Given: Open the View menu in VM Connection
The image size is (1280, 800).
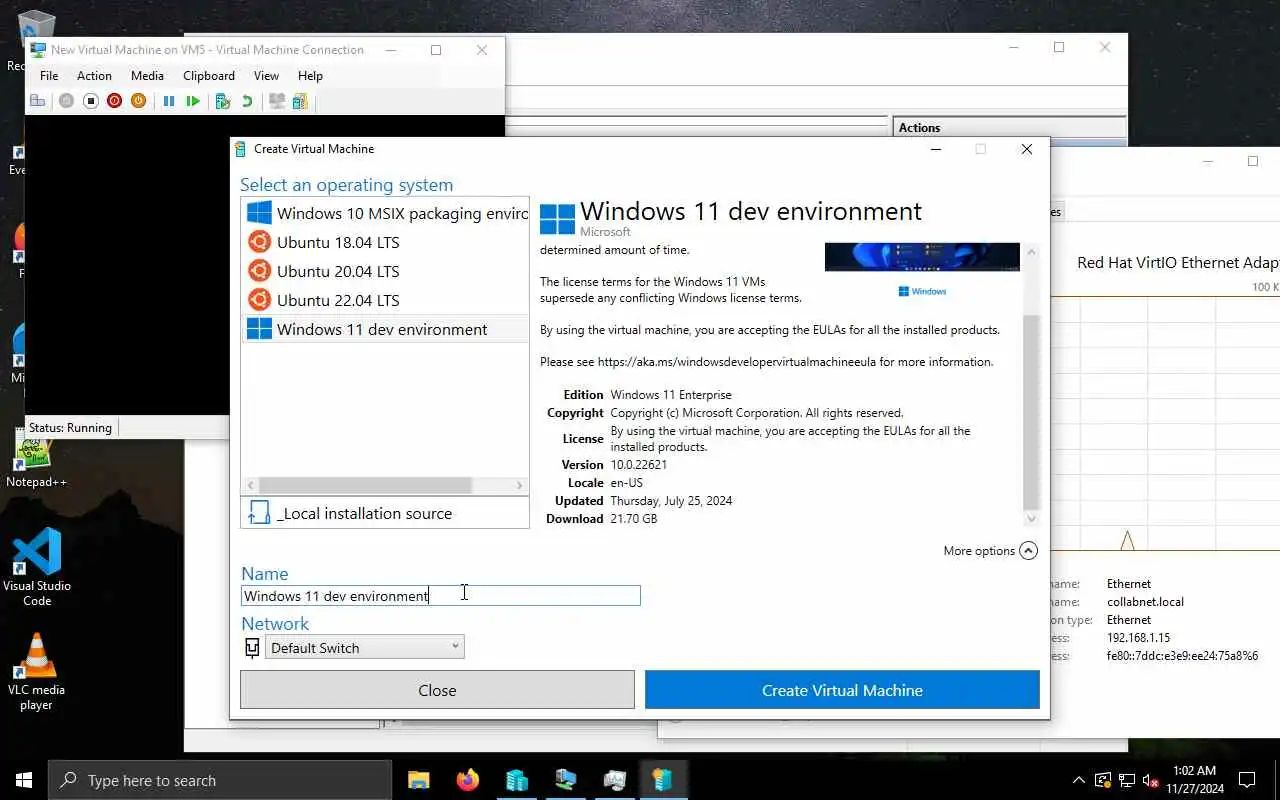Looking at the screenshot, I should click(x=266, y=76).
